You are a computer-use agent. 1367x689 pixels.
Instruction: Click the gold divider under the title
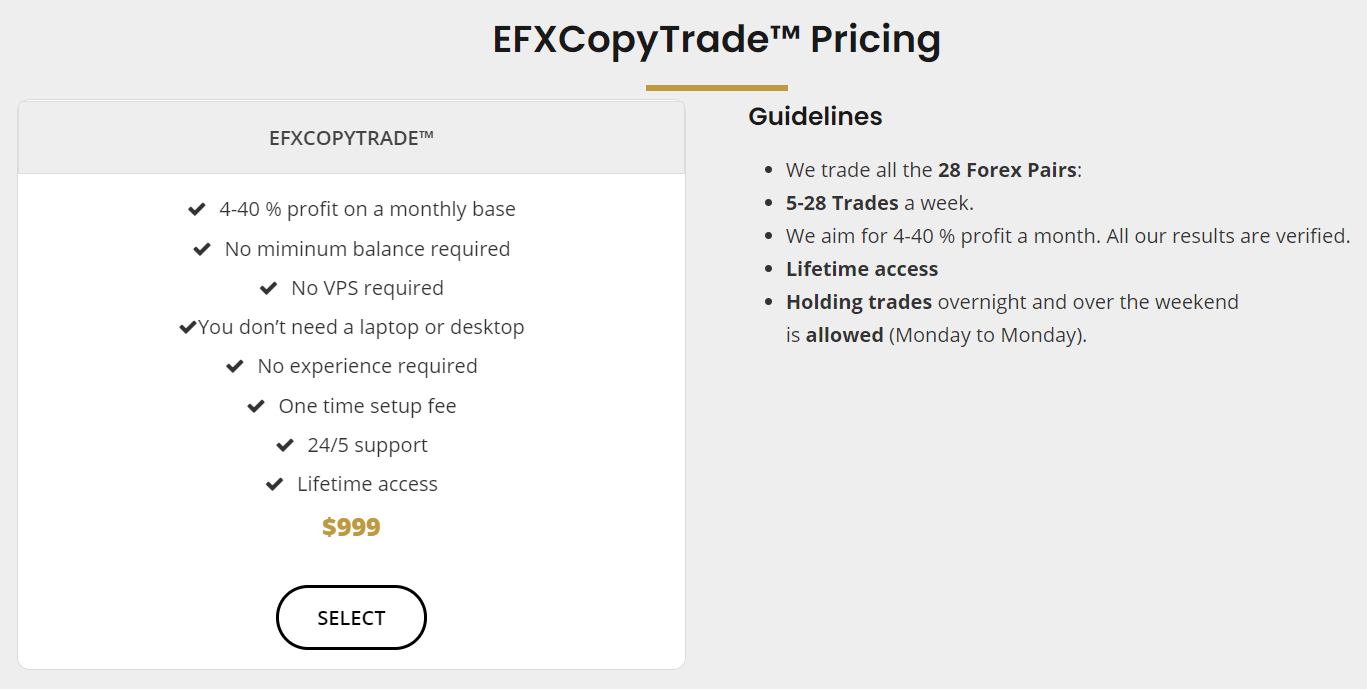pos(716,88)
